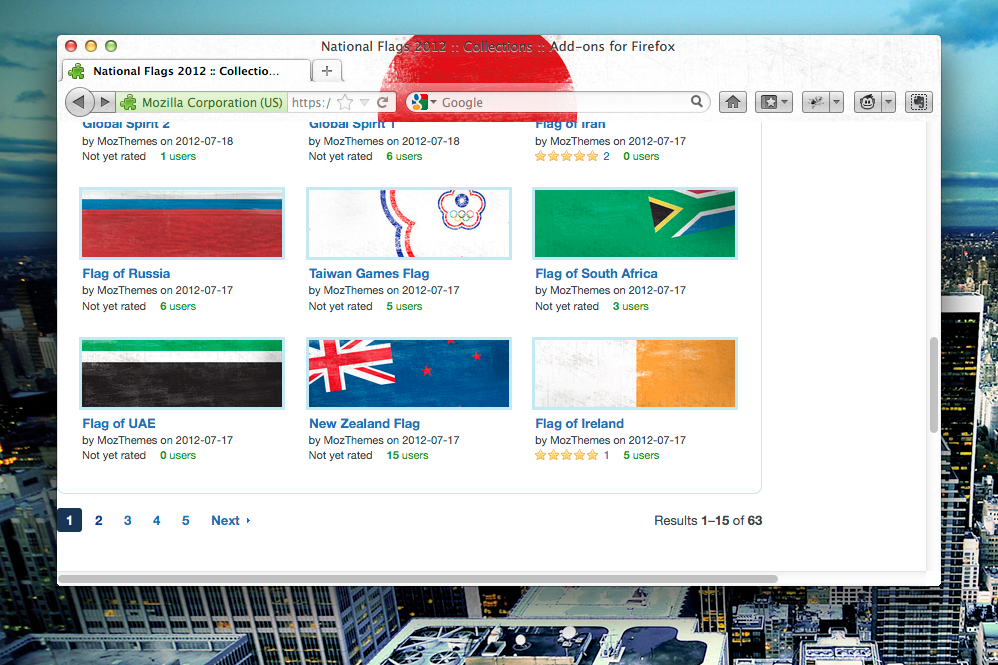Screen dimensions: 998x665
Task: Click MozThemes author under Flag of Ireland
Action: (580, 440)
